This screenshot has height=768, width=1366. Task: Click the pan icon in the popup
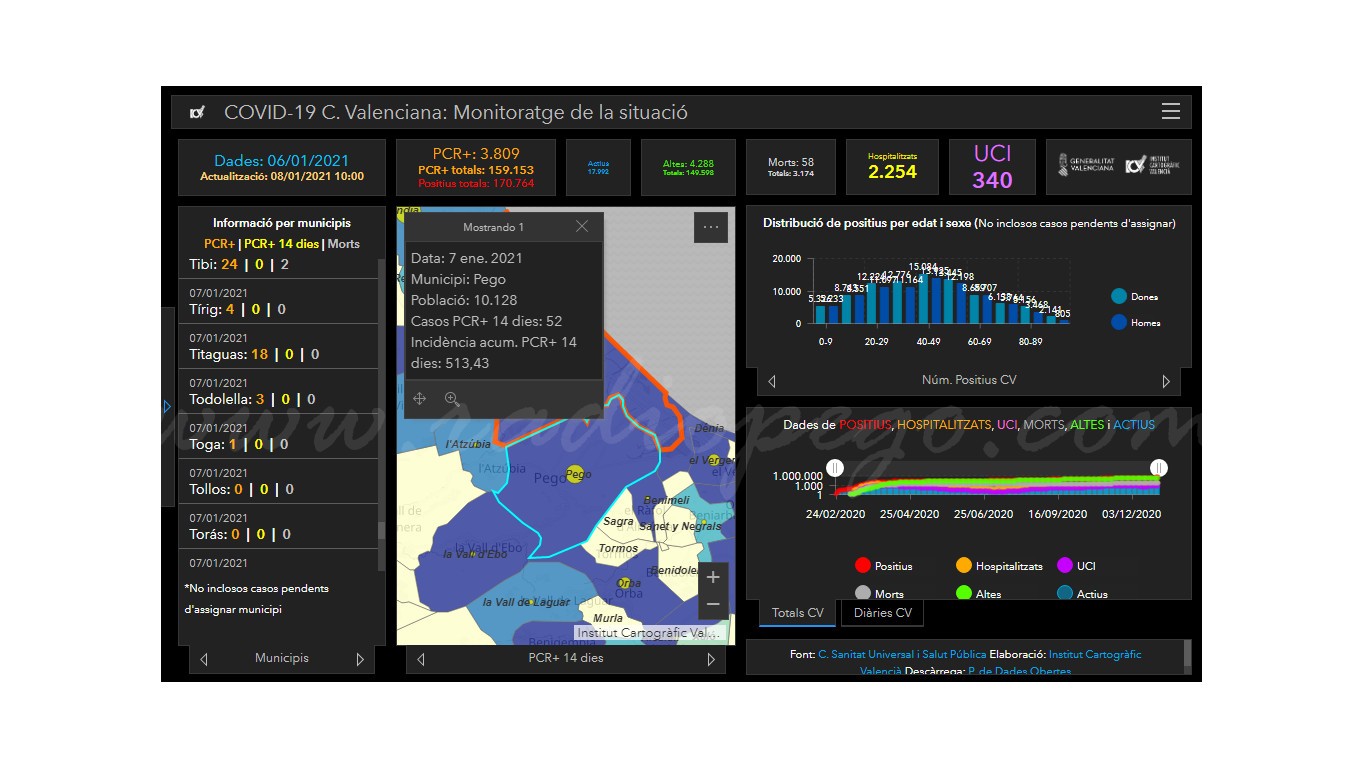pyautogui.click(x=420, y=399)
